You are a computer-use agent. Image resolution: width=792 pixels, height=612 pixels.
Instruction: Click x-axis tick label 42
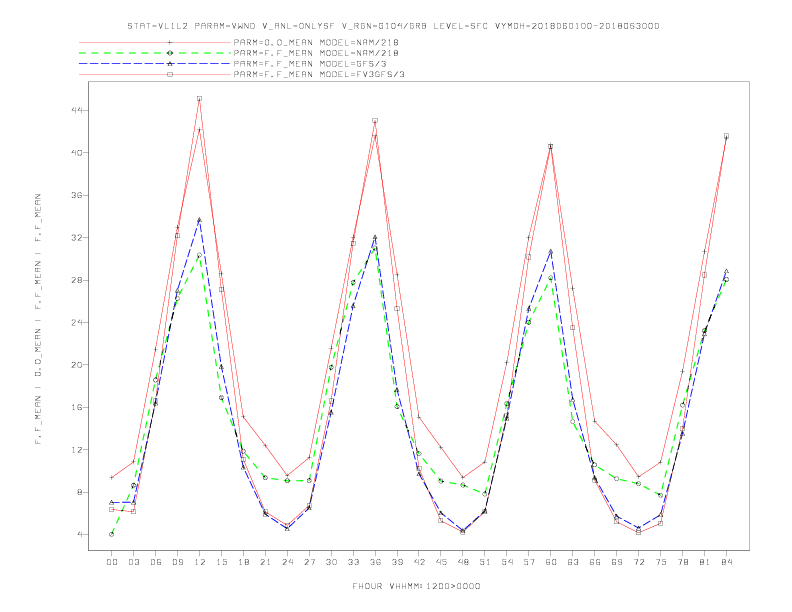(x=419, y=562)
